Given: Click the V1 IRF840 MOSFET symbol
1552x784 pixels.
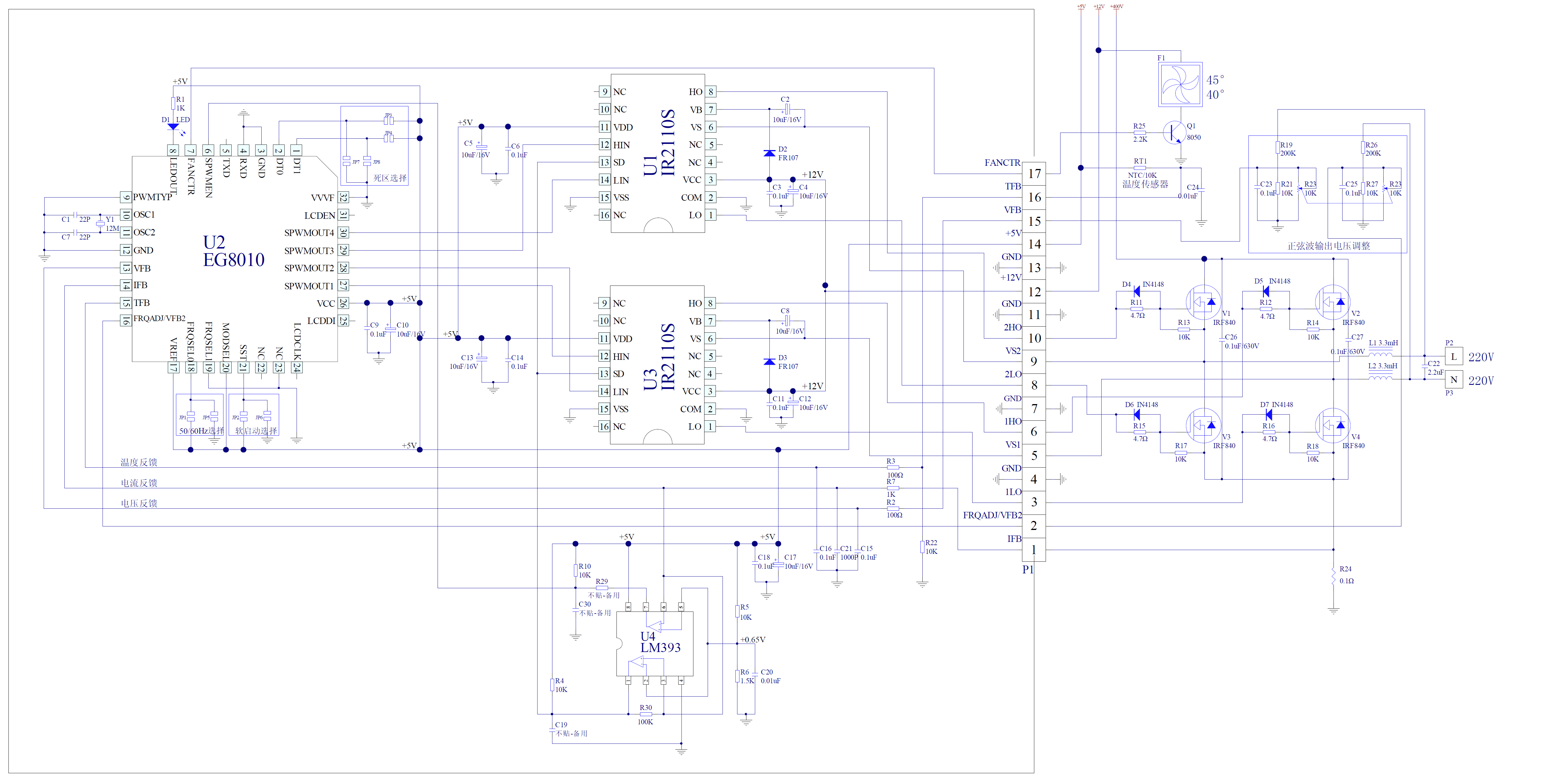Looking at the screenshot, I should [x=1203, y=302].
